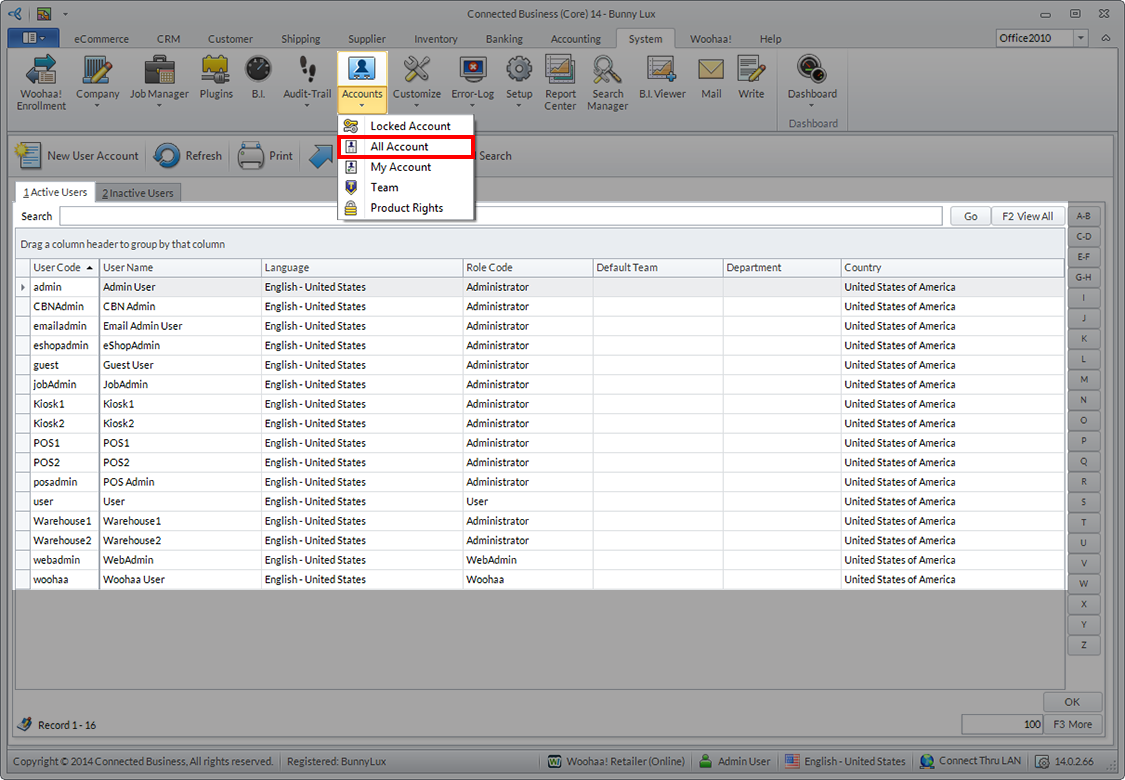Image resolution: width=1125 pixels, height=780 pixels.
Task: Click into the Search text field
Action: (x=500, y=216)
